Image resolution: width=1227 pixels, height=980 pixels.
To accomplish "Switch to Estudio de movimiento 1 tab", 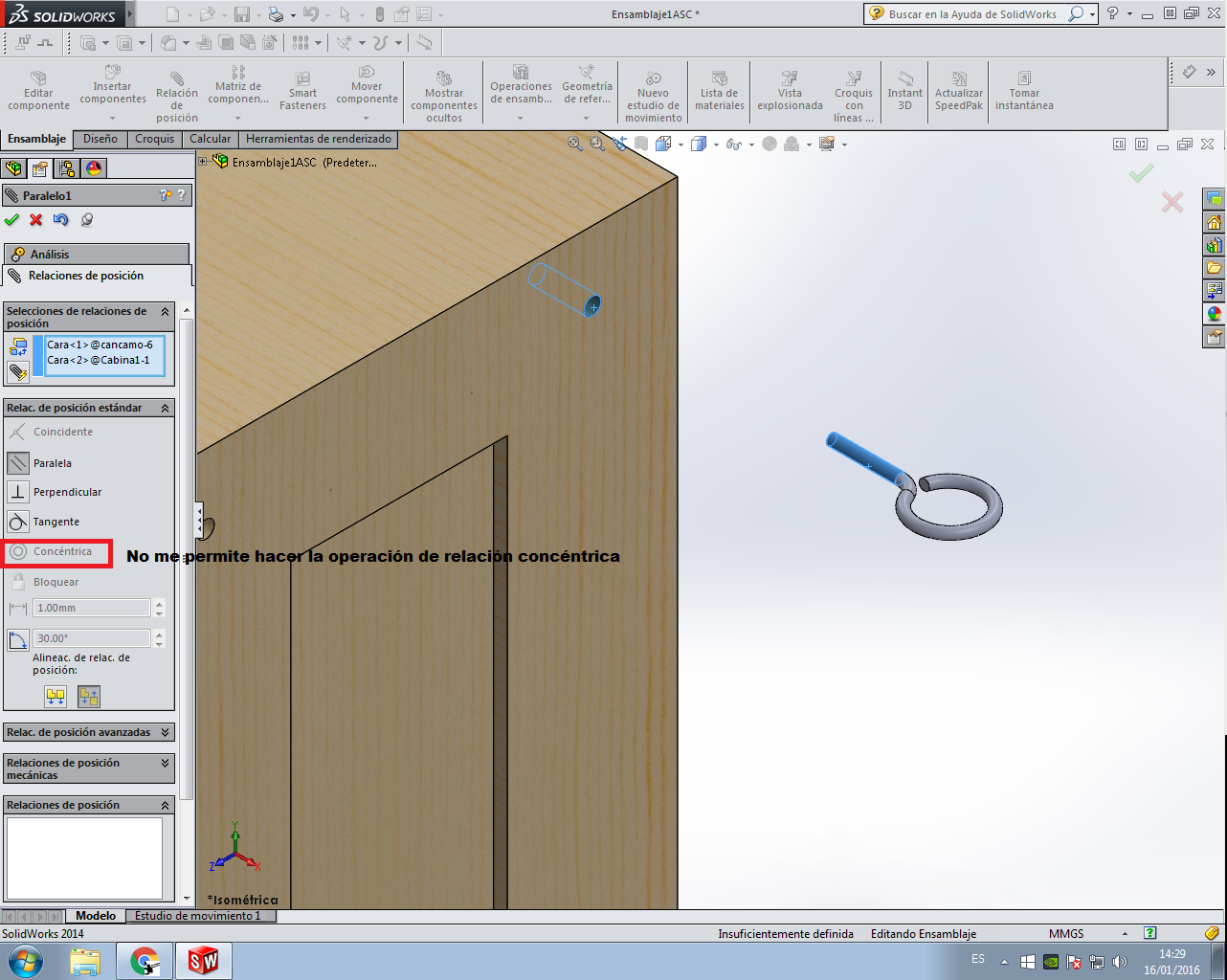I will tap(198, 916).
